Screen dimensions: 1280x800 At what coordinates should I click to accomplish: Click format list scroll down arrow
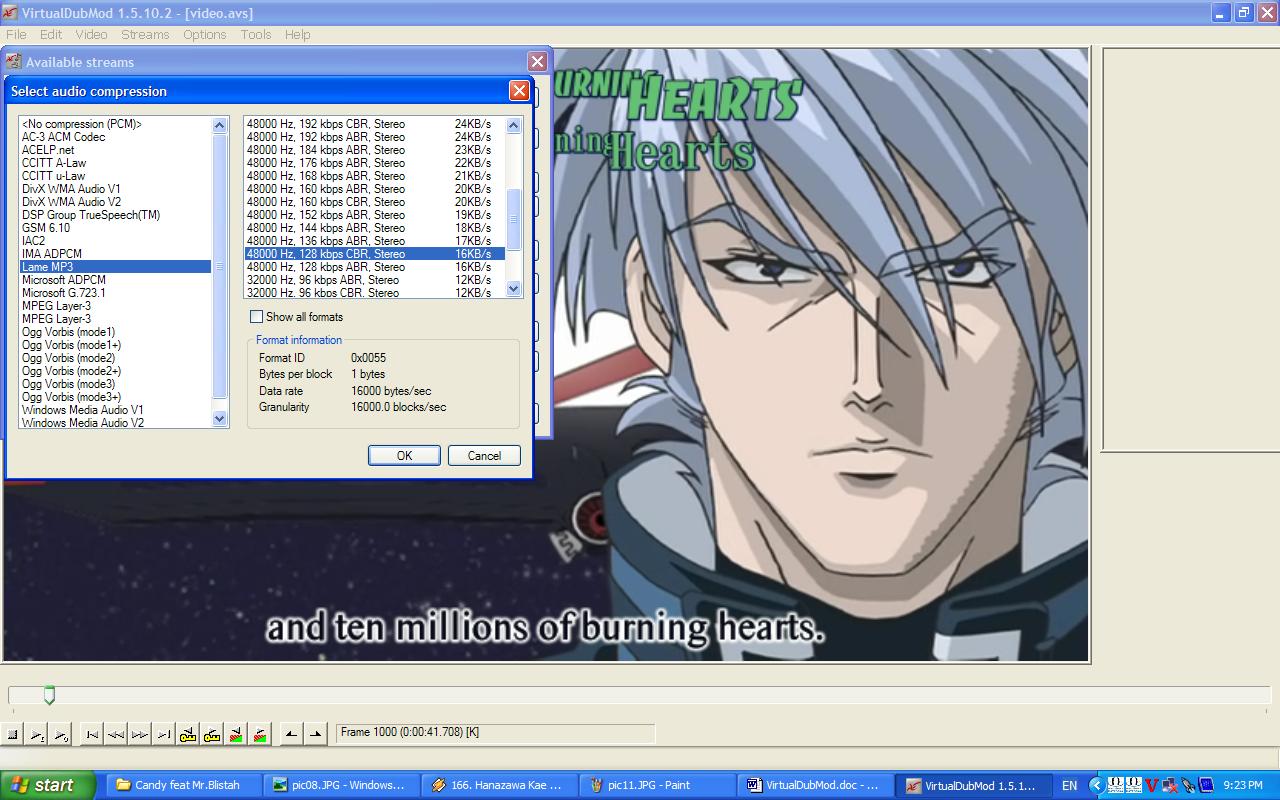coord(514,289)
